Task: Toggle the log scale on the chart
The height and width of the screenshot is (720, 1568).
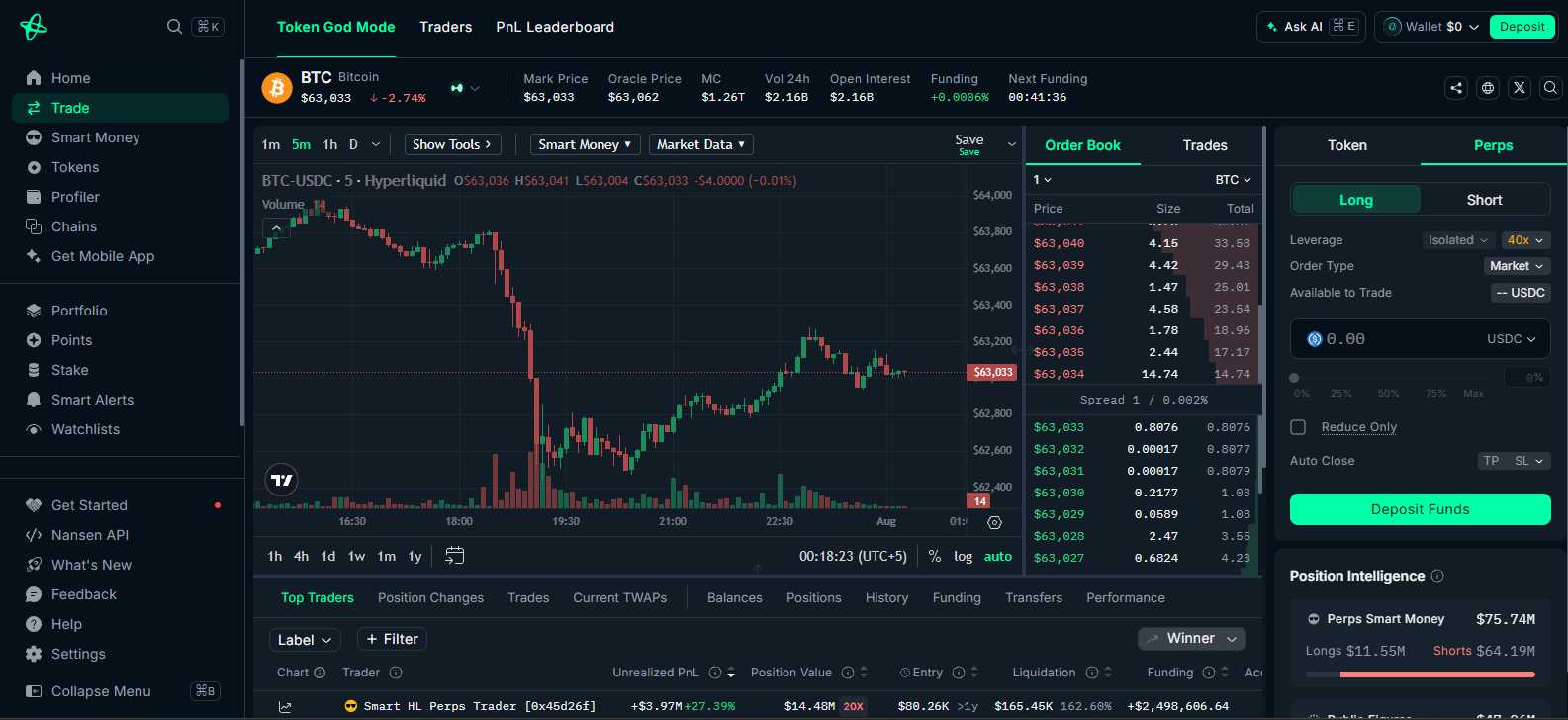Action: click(x=963, y=557)
